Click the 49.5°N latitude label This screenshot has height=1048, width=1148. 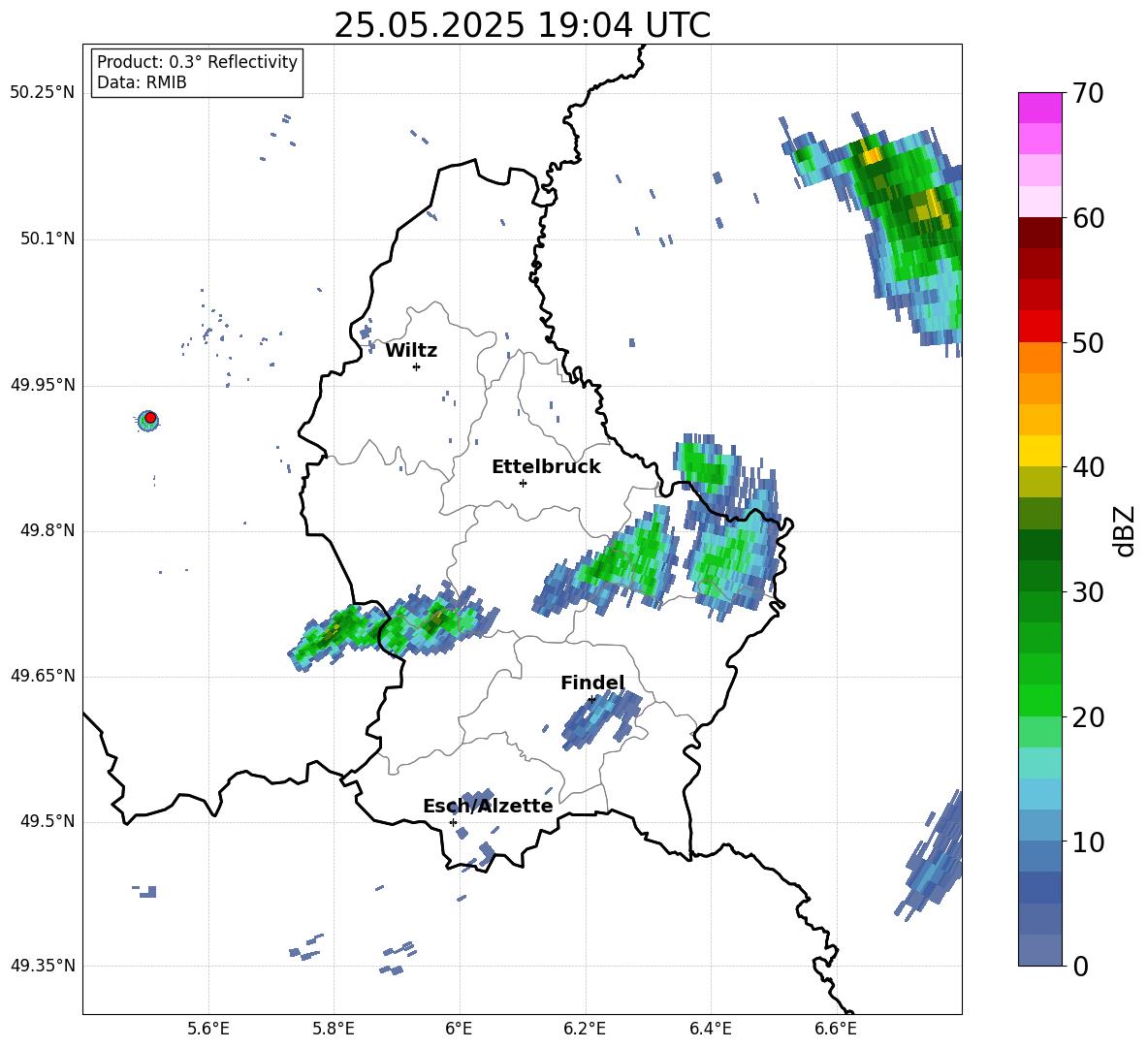point(48,822)
